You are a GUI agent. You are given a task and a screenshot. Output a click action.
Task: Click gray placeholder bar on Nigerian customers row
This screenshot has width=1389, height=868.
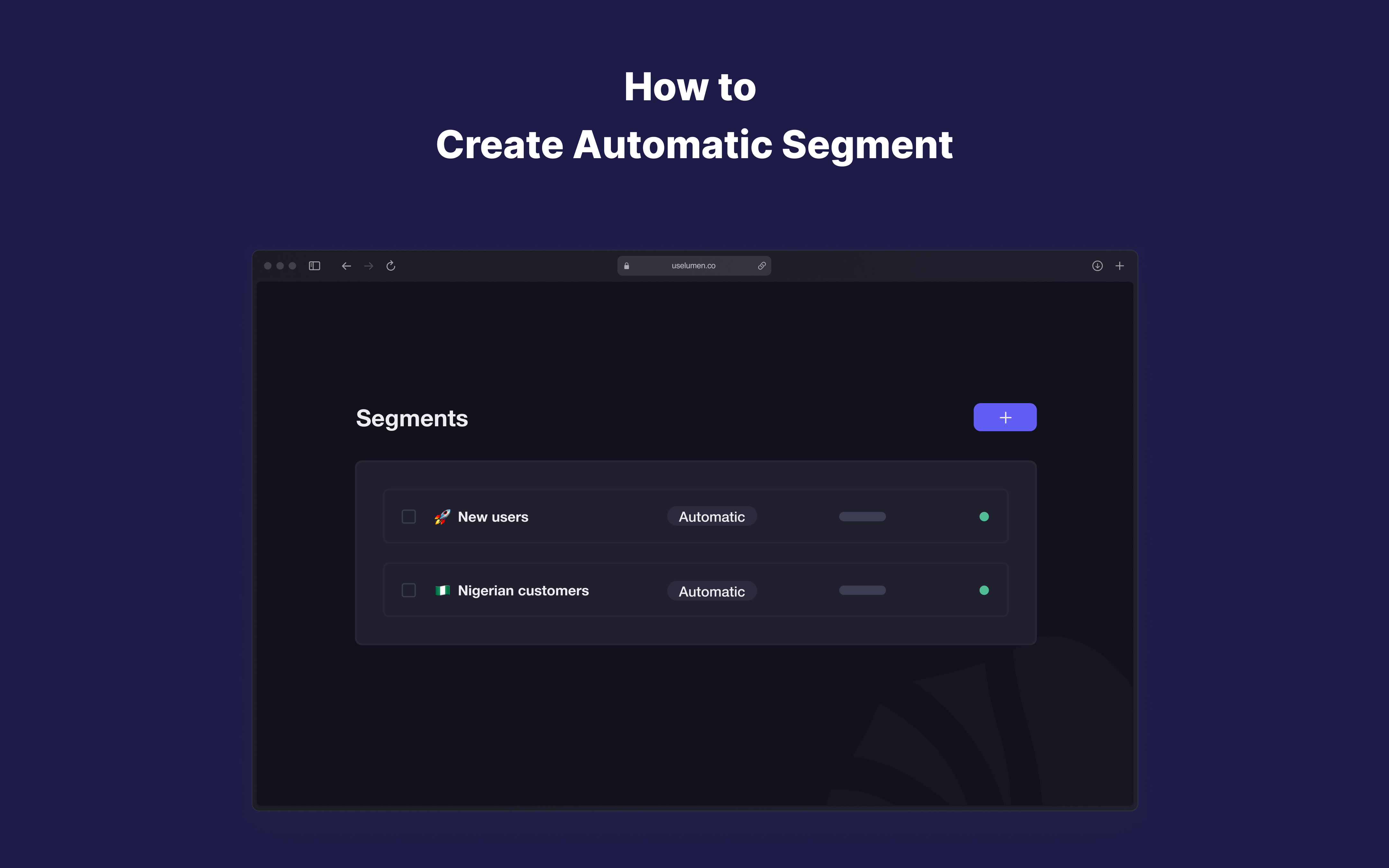pos(862,590)
